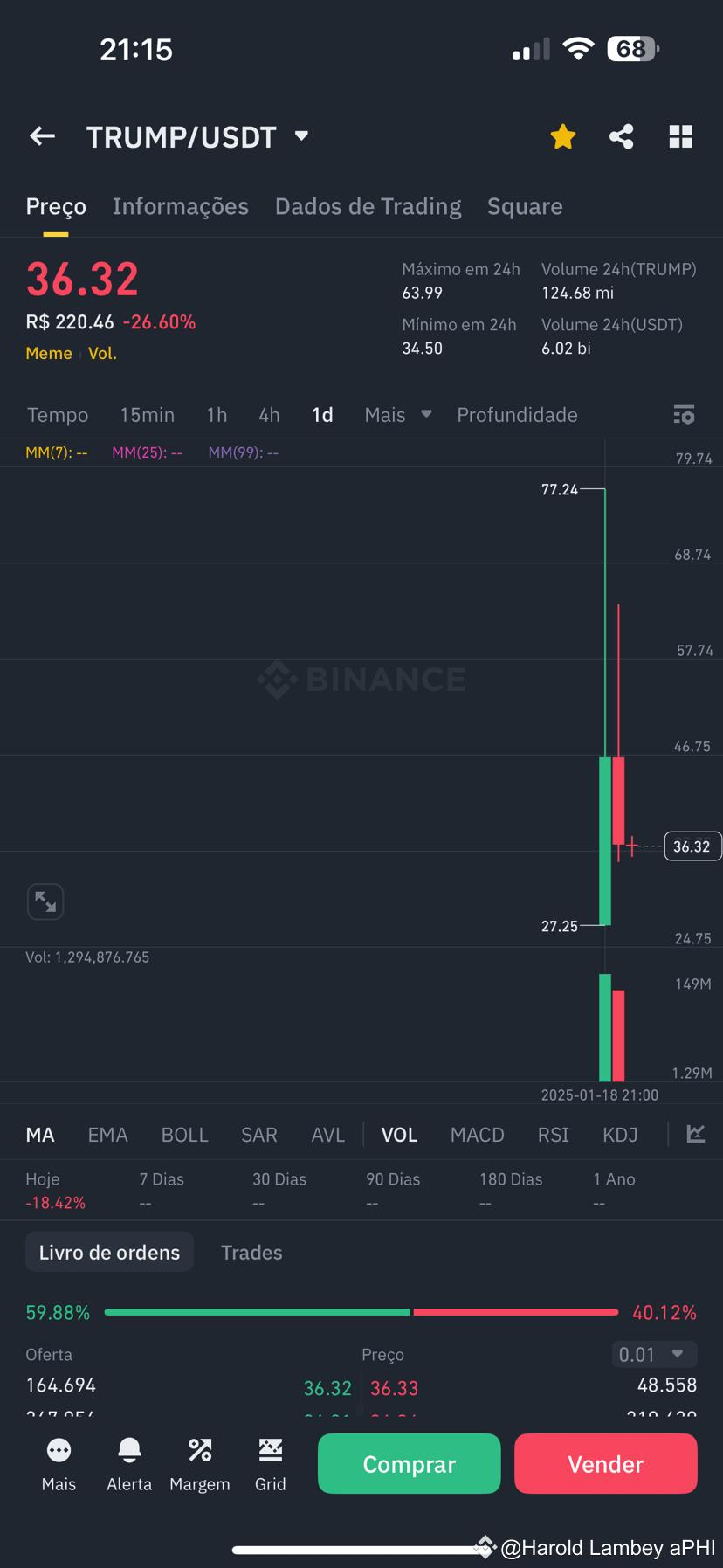This screenshot has height=1568, width=723.
Task: Tap the green daily candlestick
Action: click(x=604, y=840)
